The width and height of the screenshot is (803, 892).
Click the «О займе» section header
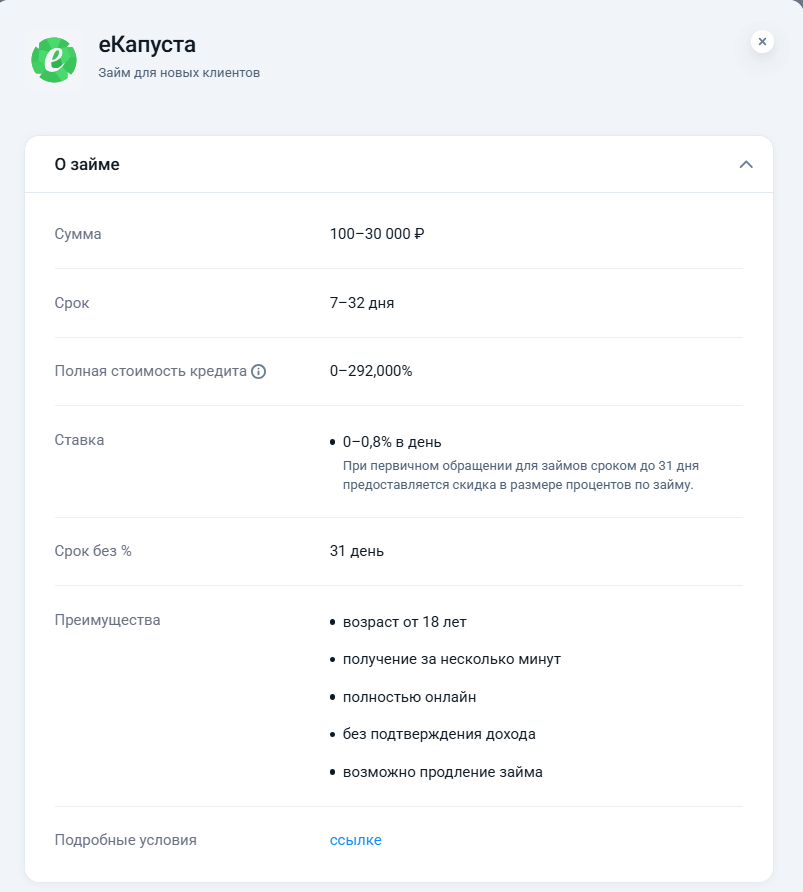[x=87, y=164]
